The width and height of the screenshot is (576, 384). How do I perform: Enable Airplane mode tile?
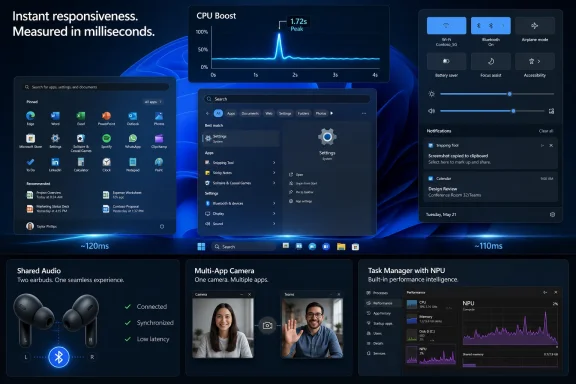coord(534,26)
